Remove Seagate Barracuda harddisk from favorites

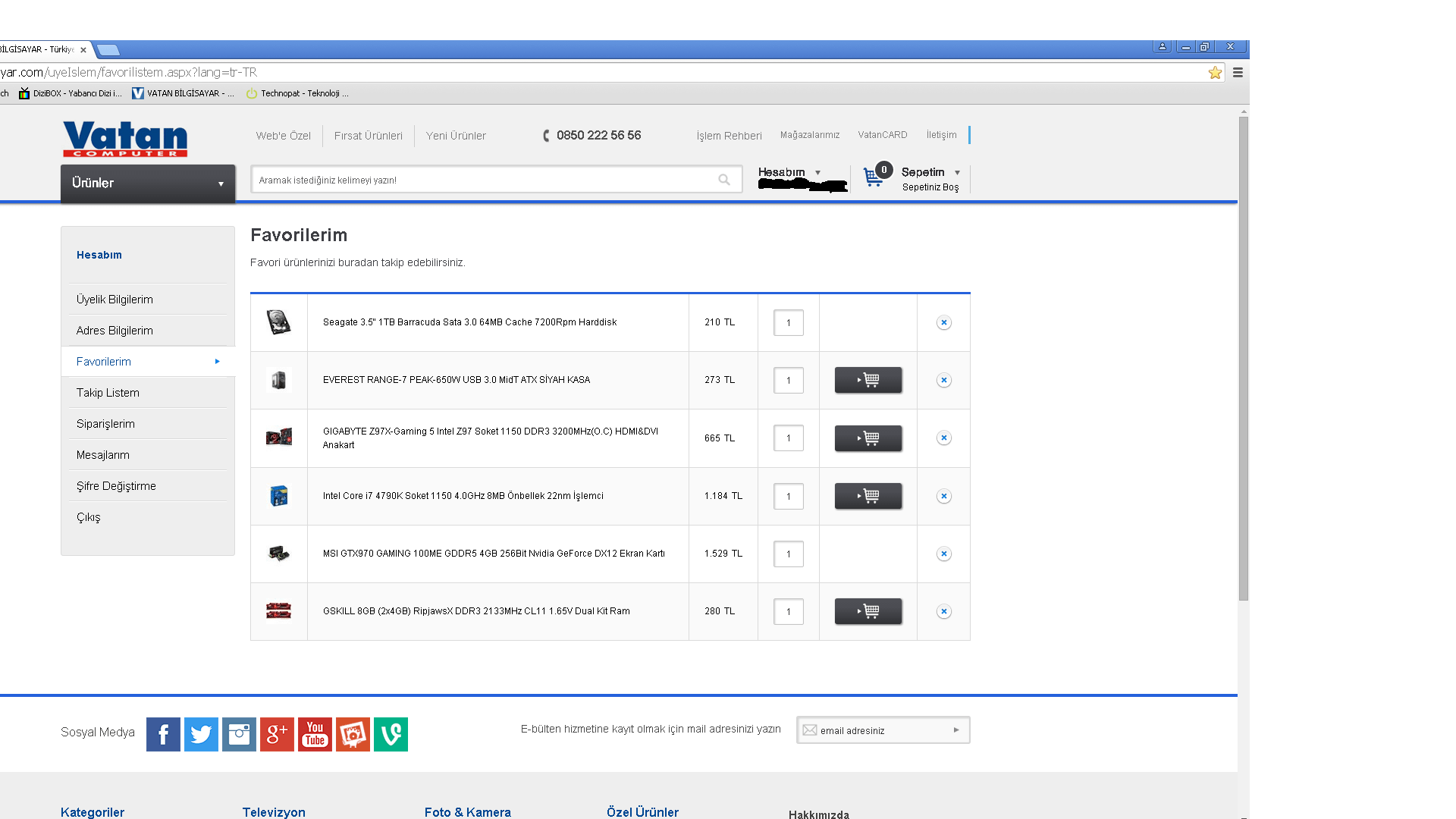(x=943, y=322)
